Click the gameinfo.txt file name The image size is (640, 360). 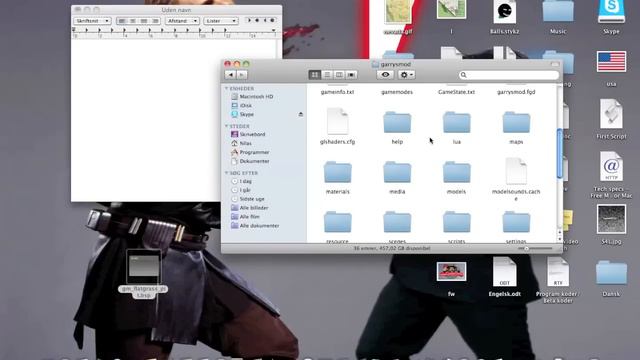click(338, 92)
